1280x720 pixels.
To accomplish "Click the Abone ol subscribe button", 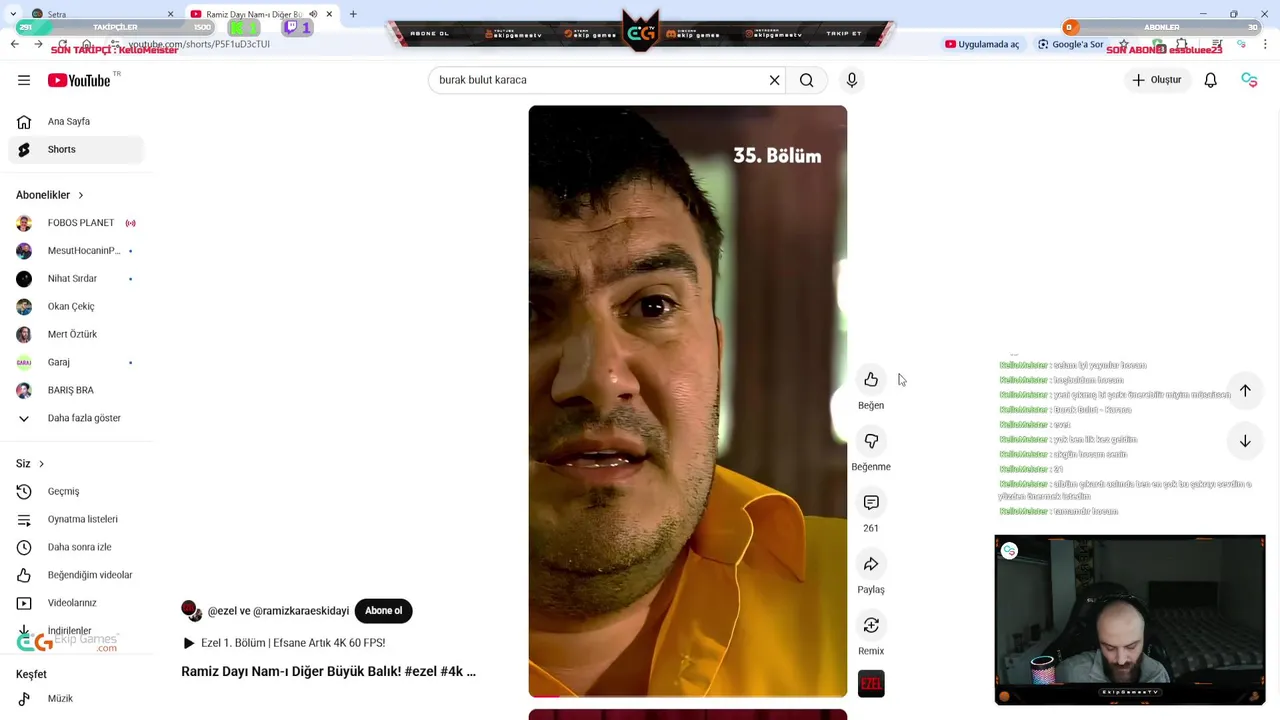I will tap(383, 611).
